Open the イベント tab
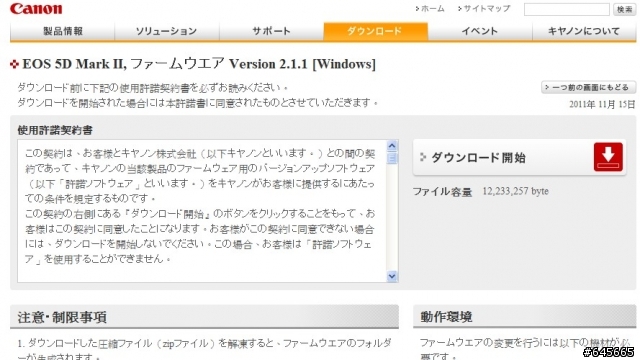This screenshot has height=360, width=640. [480, 31]
